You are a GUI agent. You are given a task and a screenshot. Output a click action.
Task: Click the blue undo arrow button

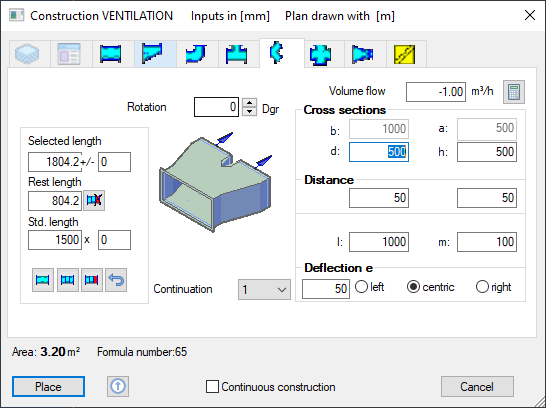pos(116,280)
